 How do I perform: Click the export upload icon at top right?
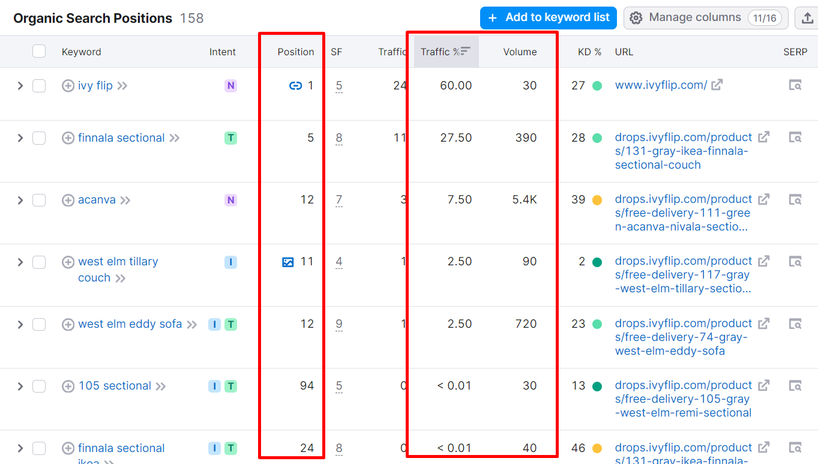807,18
